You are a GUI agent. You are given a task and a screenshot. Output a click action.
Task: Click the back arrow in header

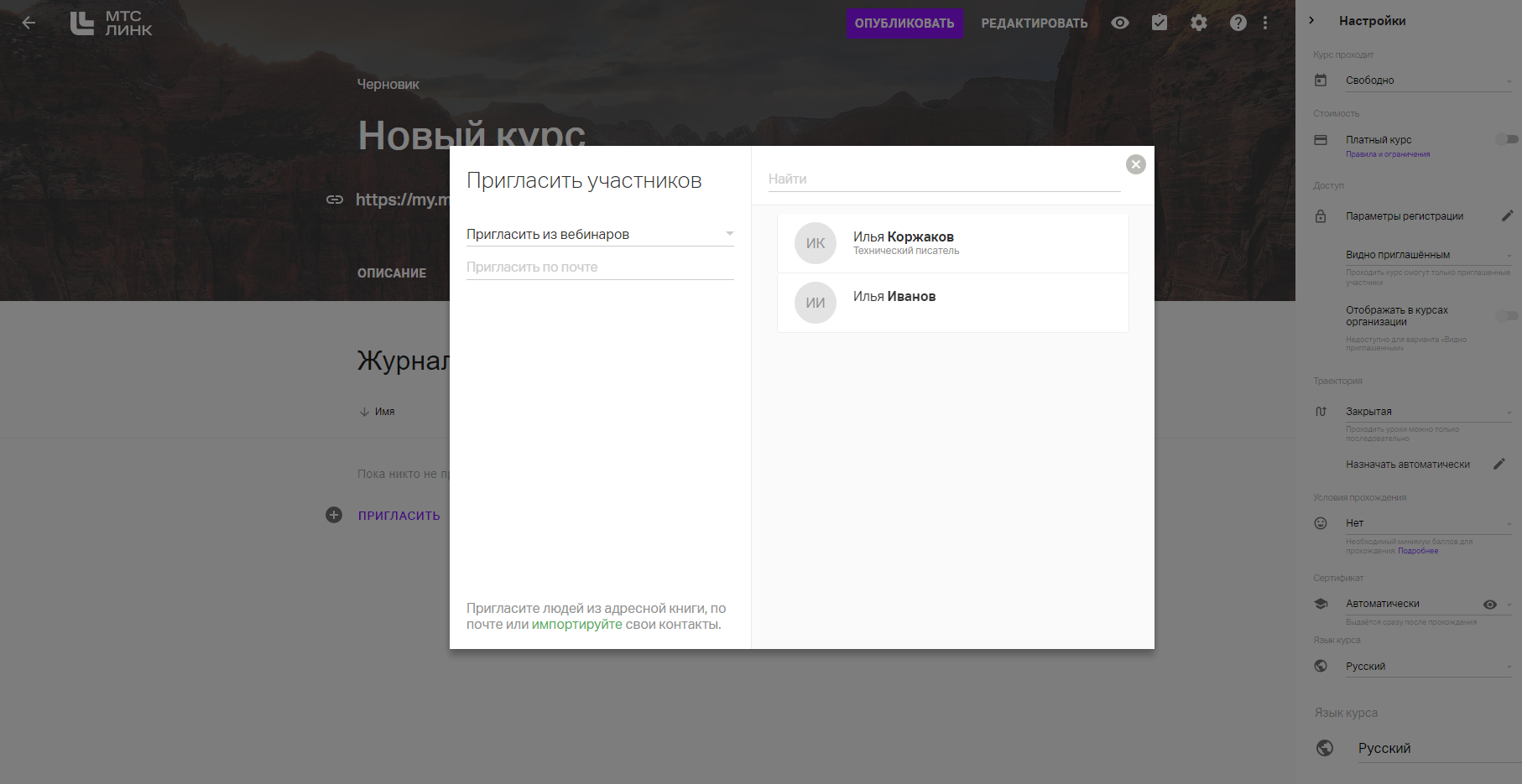coord(29,23)
